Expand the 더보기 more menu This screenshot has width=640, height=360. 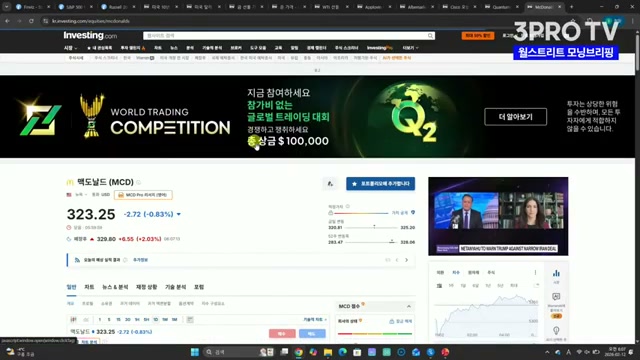pos(410,48)
